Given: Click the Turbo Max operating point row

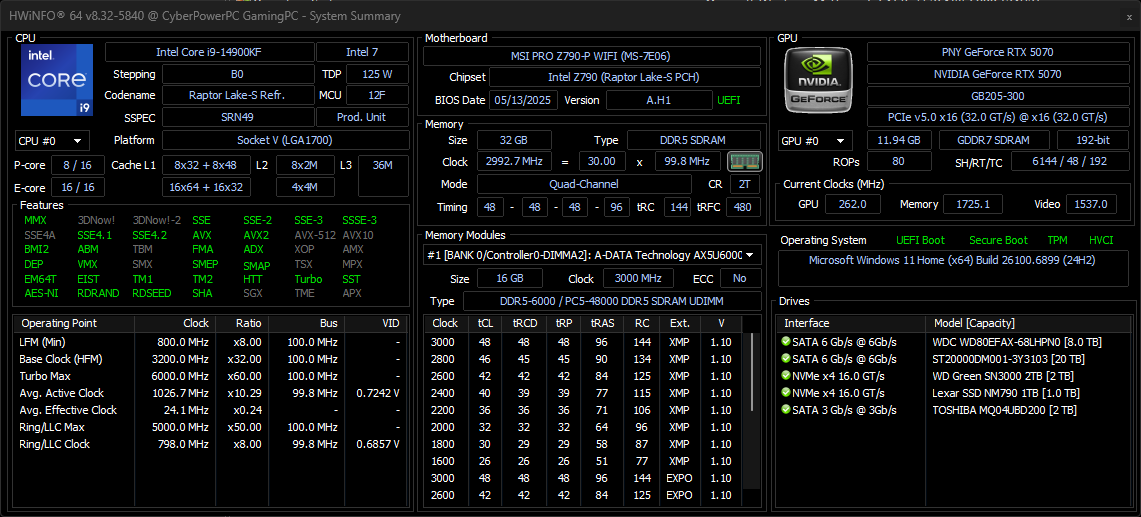Looking at the screenshot, I should tap(210, 376).
